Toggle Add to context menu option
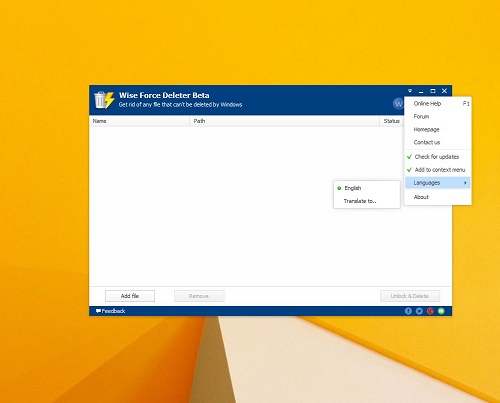 coord(438,170)
